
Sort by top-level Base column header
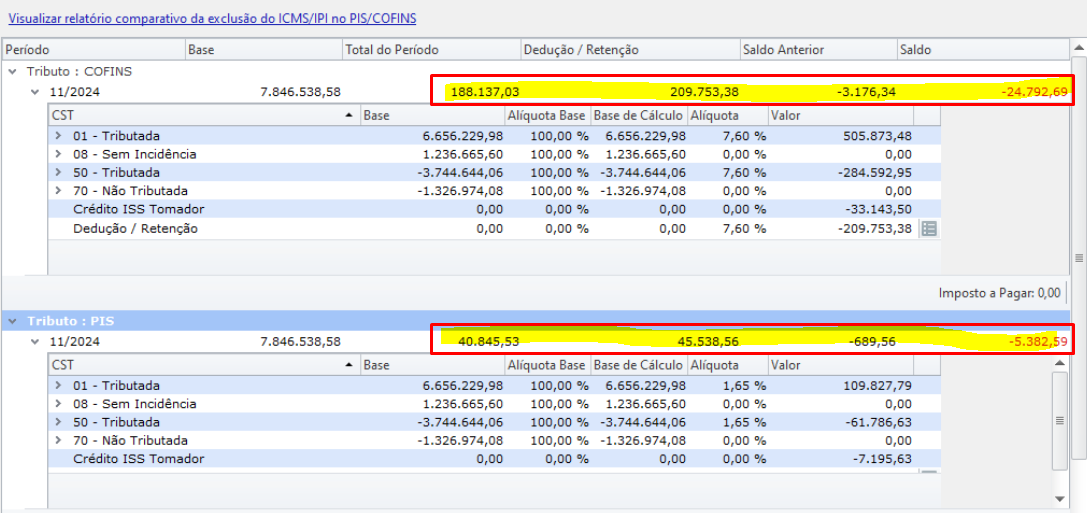[x=265, y=50]
